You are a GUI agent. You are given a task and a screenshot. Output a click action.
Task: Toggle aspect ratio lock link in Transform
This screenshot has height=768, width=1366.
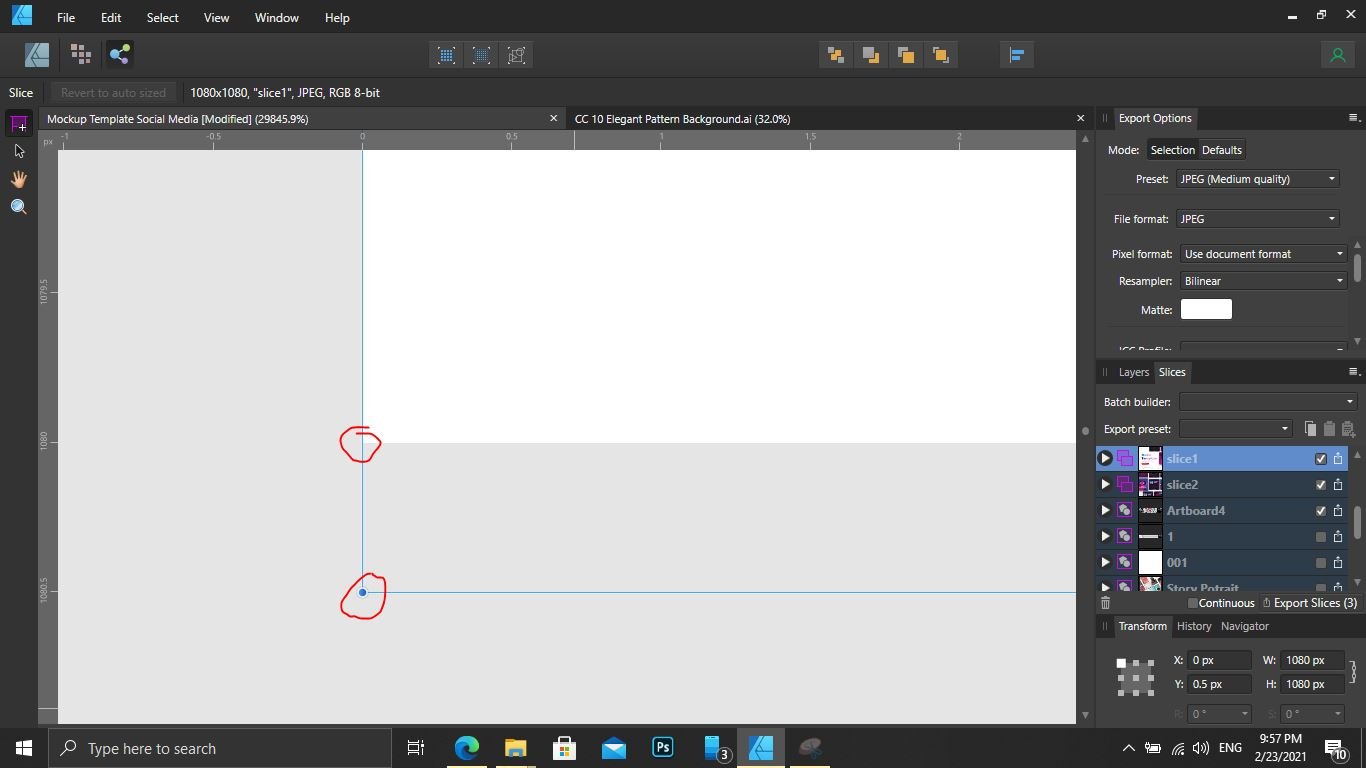click(1353, 672)
